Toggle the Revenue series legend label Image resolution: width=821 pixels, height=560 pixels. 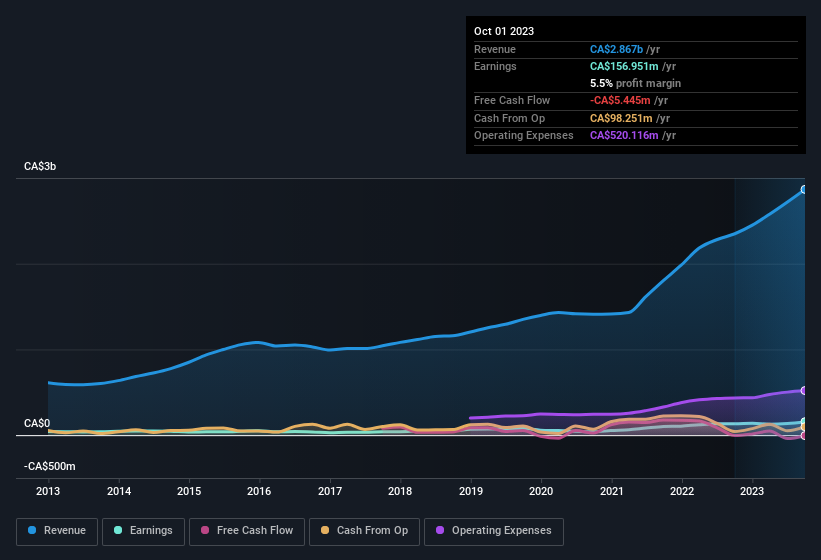[x=65, y=531]
